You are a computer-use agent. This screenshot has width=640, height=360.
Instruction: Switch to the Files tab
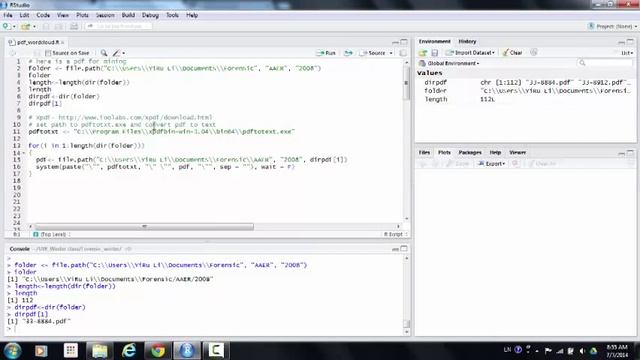[424, 152]
